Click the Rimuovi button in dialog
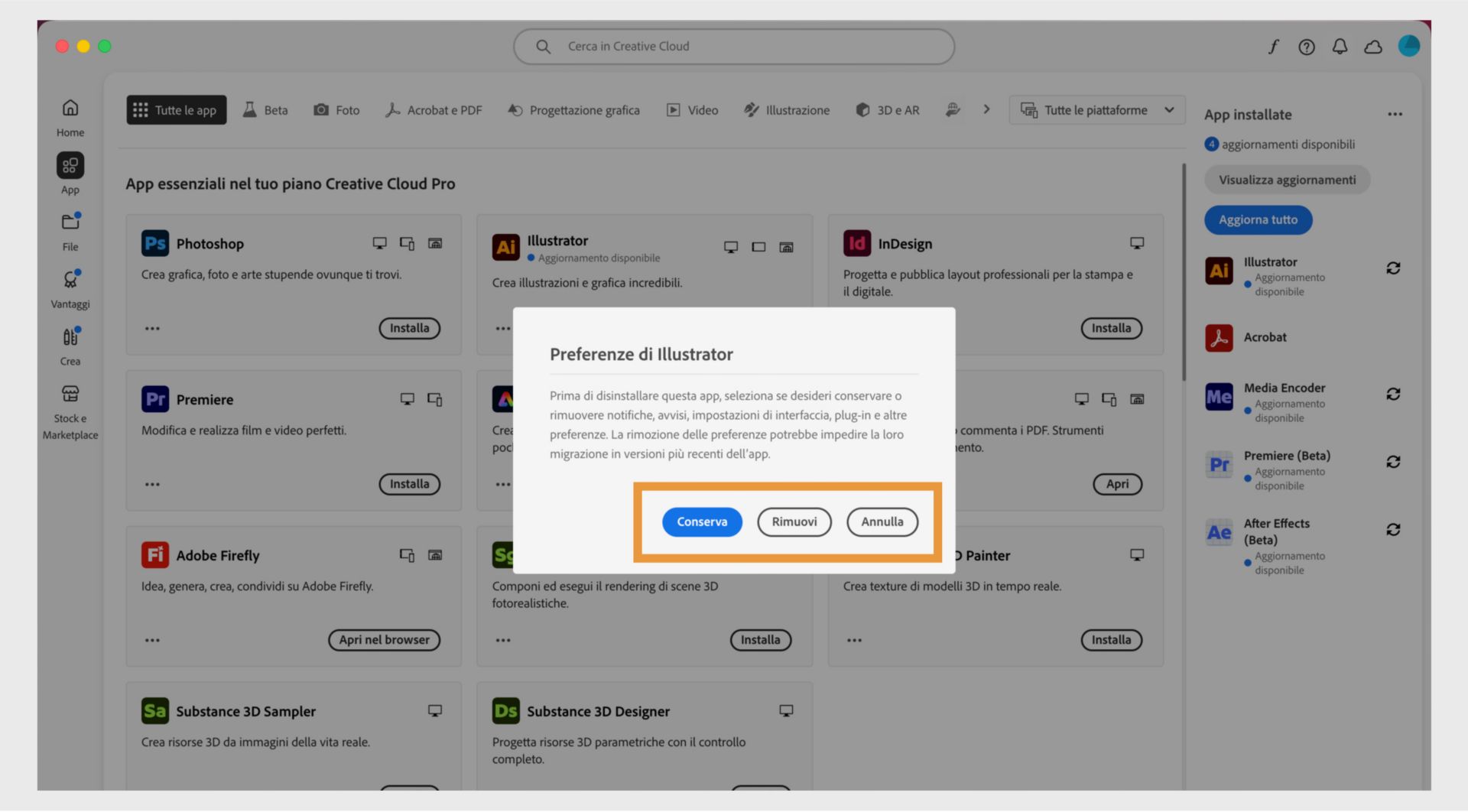The height and width of the screenshot is (812, 1468). click(x=794, y=521)
